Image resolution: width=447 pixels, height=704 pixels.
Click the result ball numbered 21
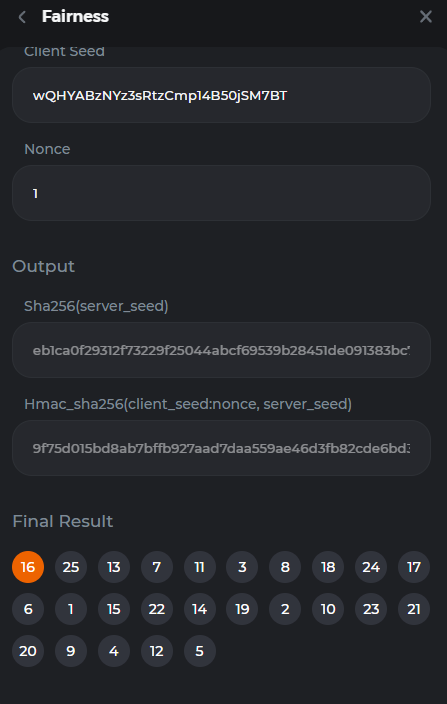click(414, 609)
